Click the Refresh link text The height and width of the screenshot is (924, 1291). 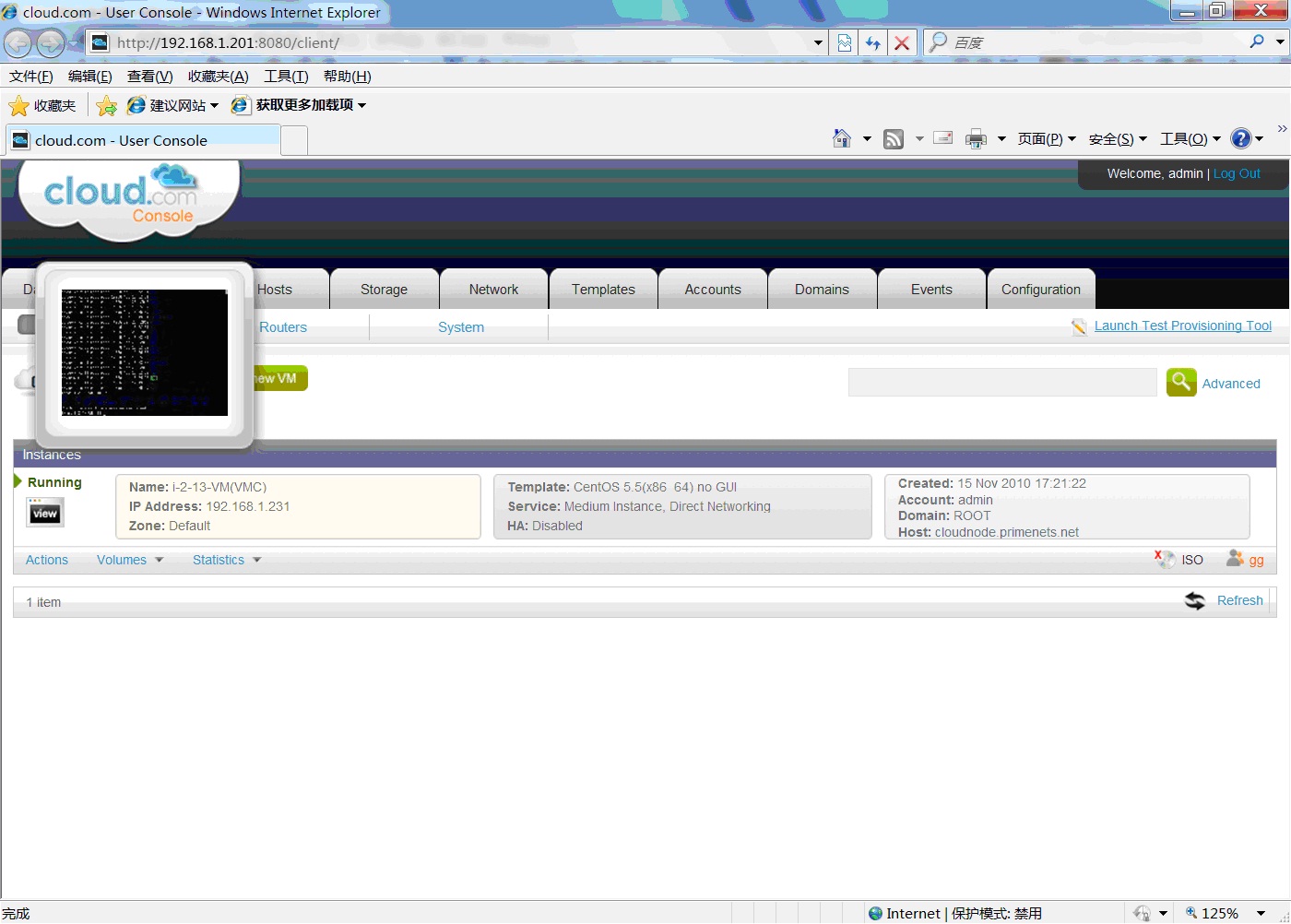coord(1240,600)
